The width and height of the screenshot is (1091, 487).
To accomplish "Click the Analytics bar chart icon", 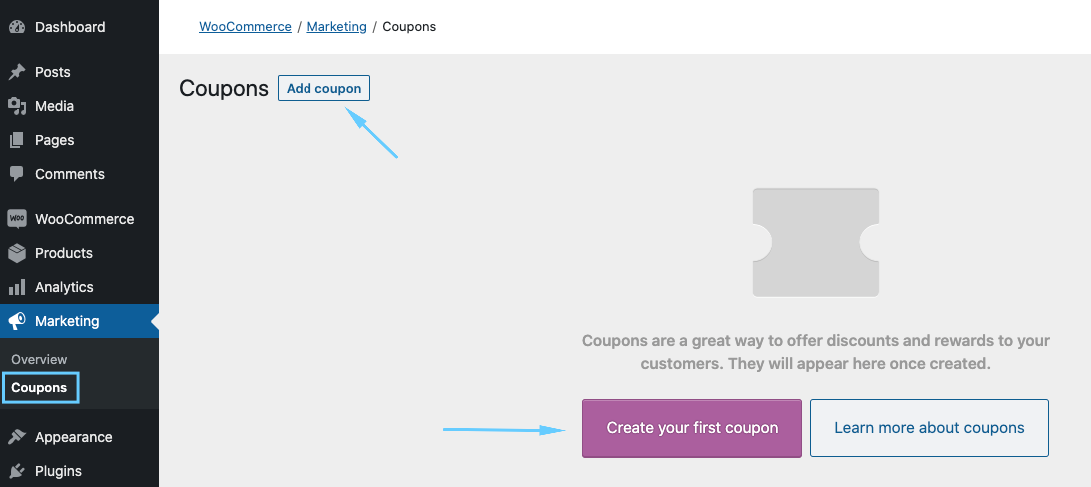I will click(x=17, y=287).
